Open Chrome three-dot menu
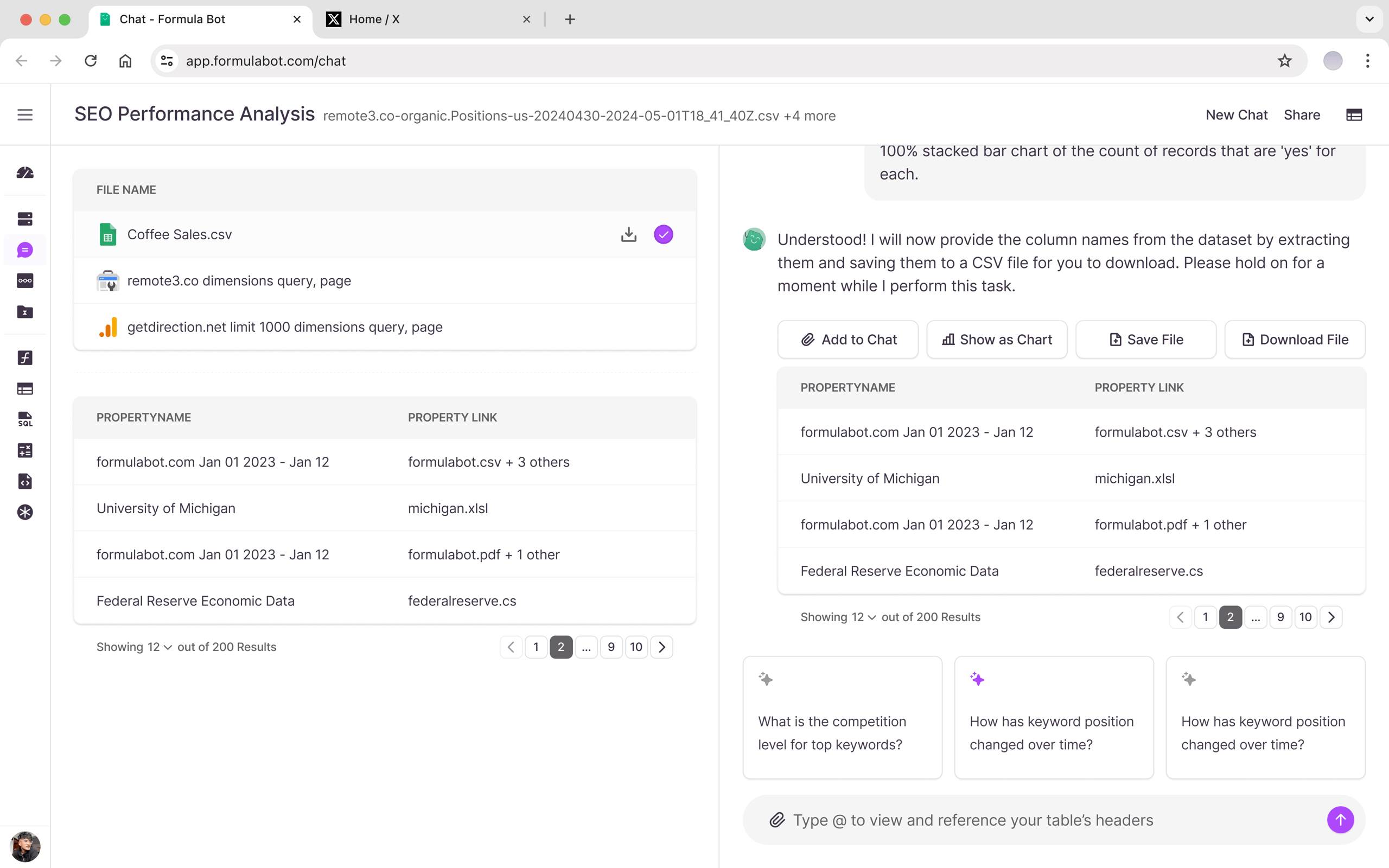This screenshot has height=868, width=1389. (x=1367, y=61)
